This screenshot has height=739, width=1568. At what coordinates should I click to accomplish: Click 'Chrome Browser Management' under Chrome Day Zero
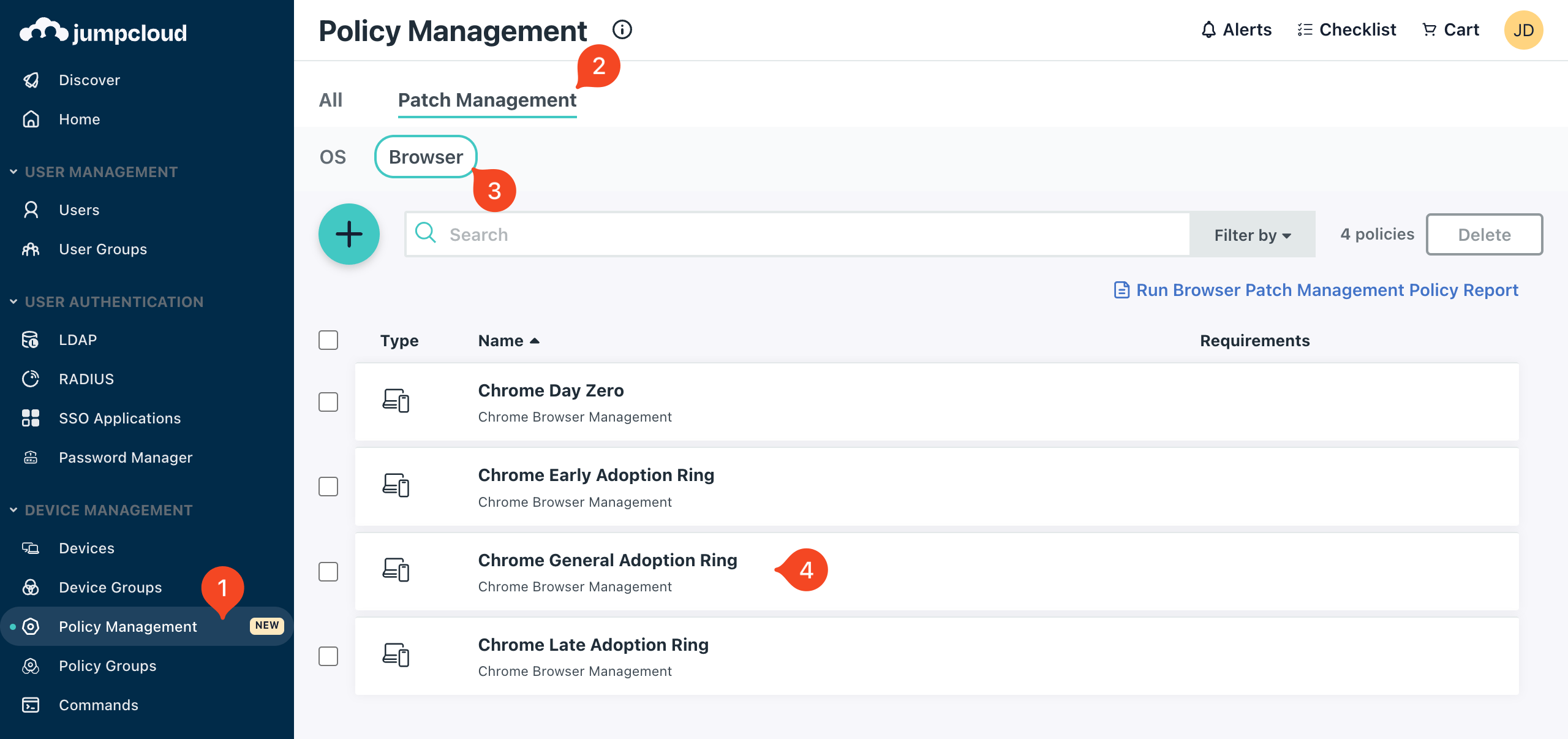pyautogui.click(x=575, y=417)
